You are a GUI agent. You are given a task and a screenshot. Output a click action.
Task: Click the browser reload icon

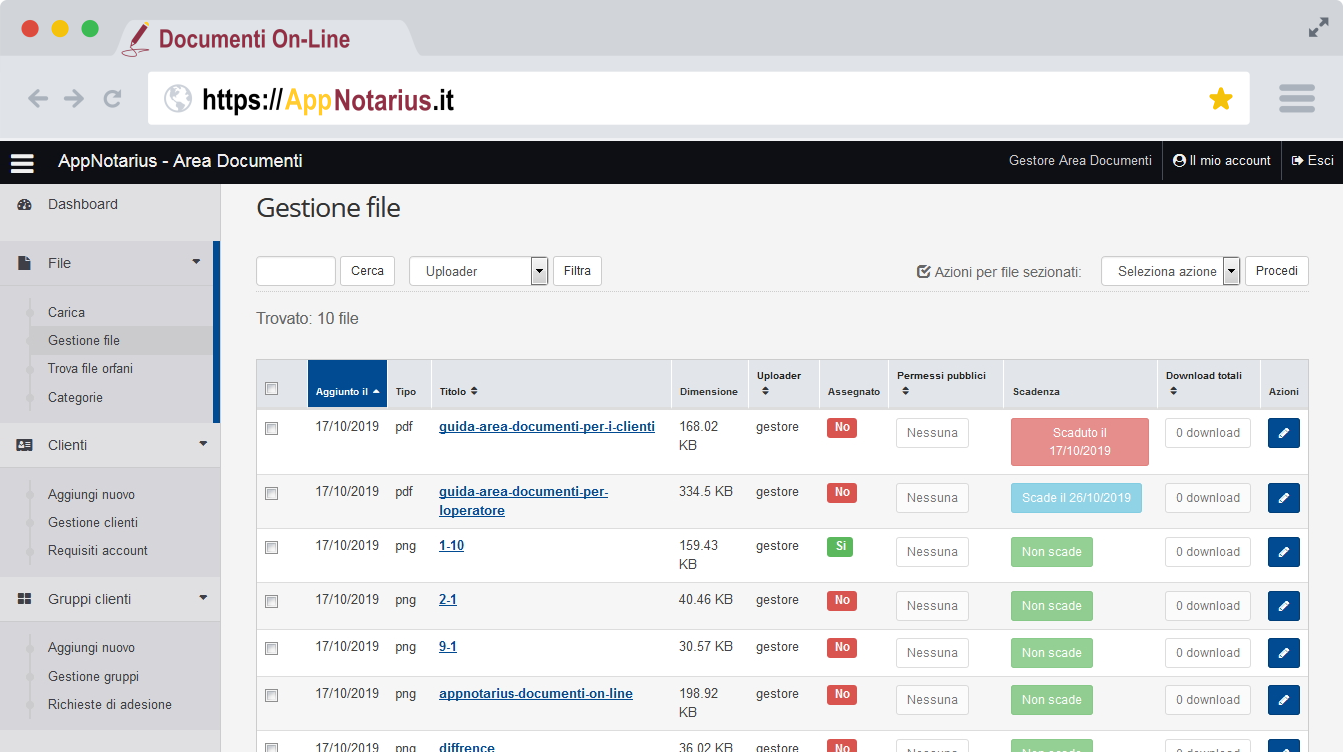112,98
